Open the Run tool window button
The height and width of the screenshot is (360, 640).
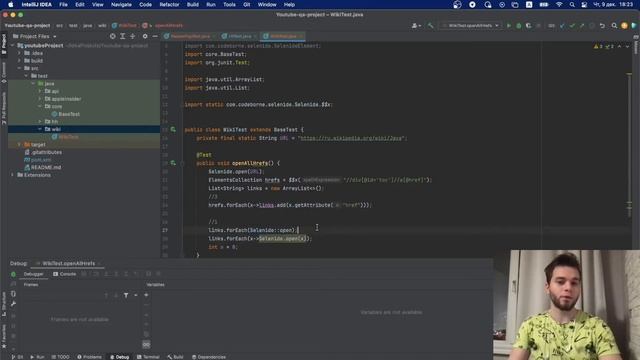tap(38, 357)
